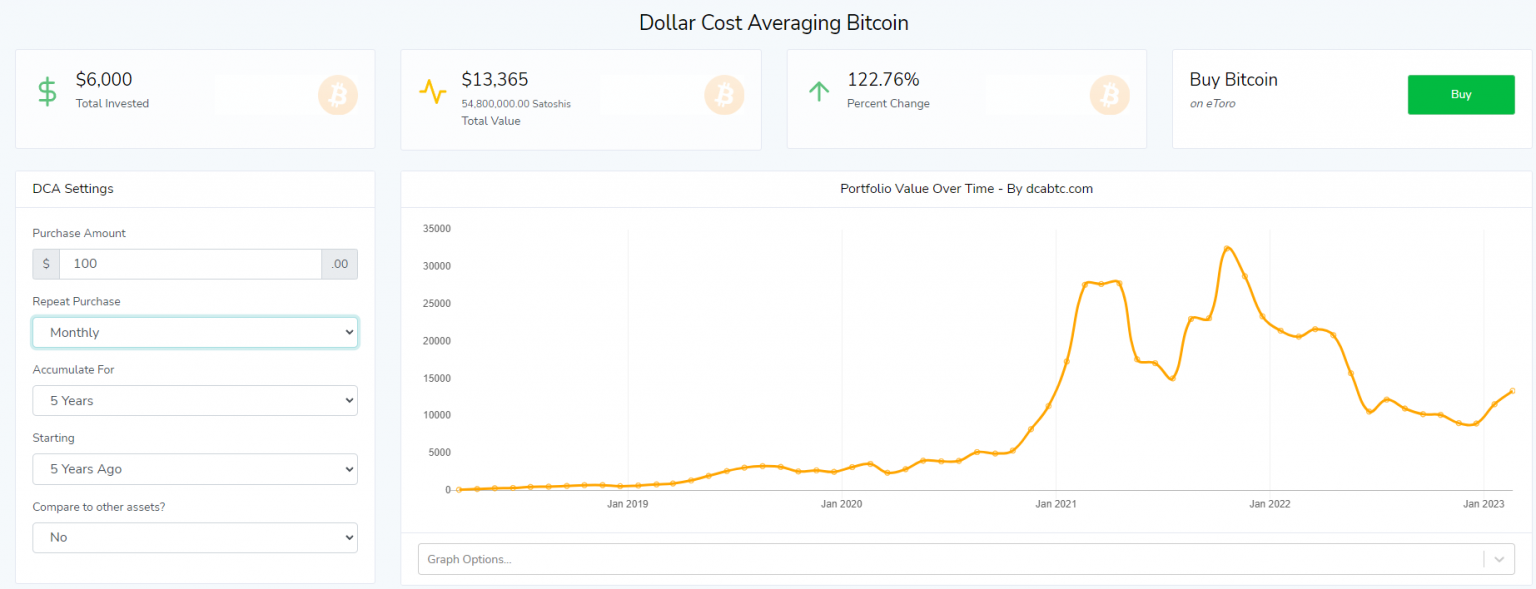The height and width of the screenshot is (589, 1536).
Task: Click inside the Purchase Amount input showing 100
Action: pos(190,263)
